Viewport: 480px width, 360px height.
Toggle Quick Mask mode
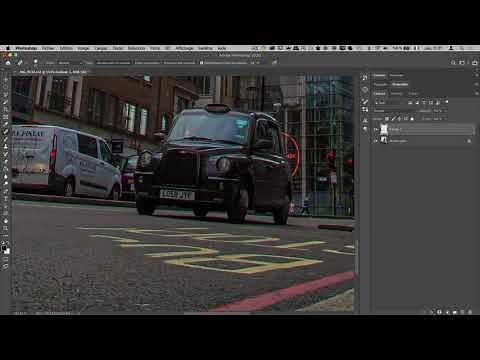[x=6, y=258]
